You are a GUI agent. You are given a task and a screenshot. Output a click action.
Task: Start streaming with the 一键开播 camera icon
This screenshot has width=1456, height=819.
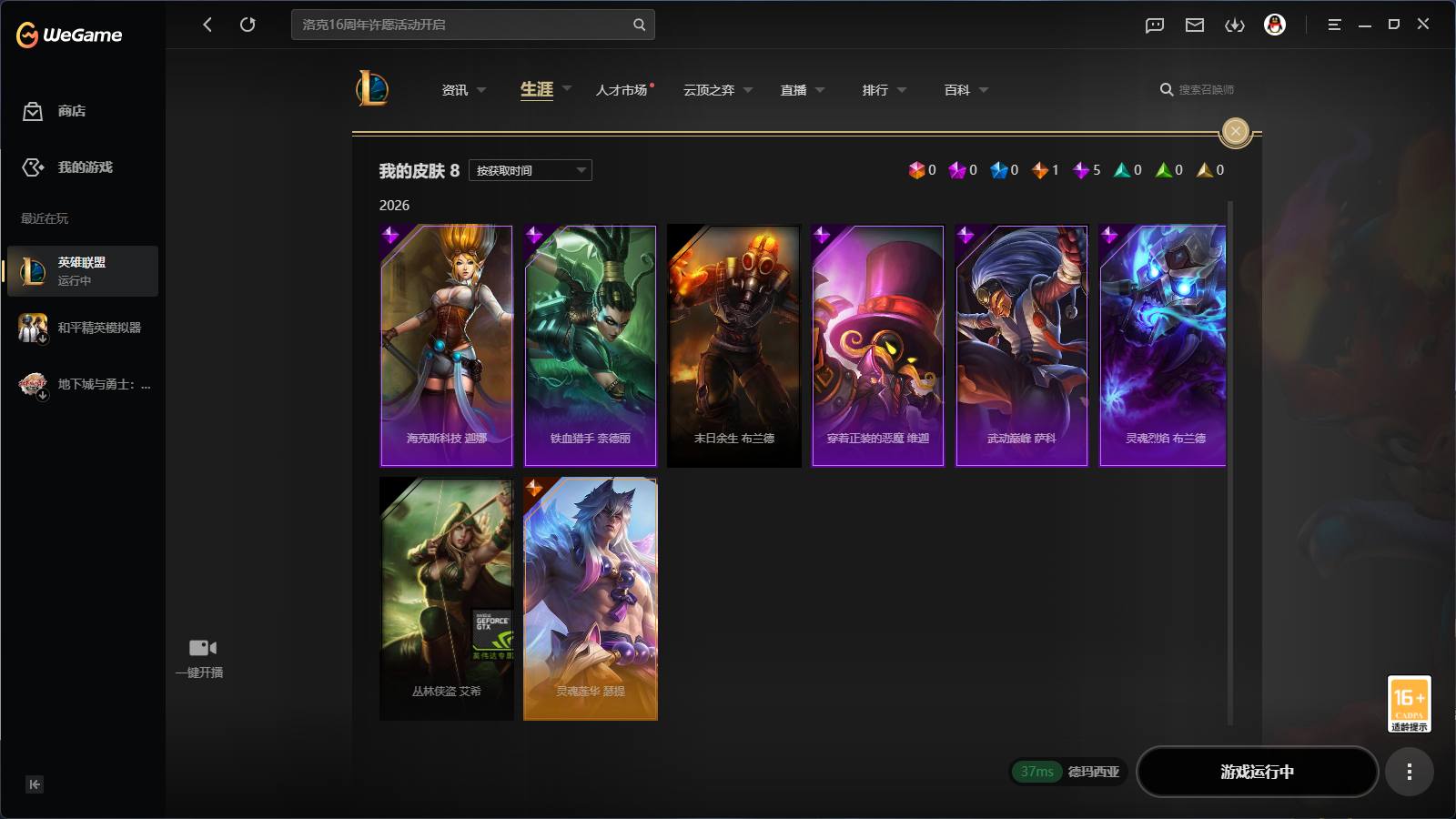tap(202, 648)
